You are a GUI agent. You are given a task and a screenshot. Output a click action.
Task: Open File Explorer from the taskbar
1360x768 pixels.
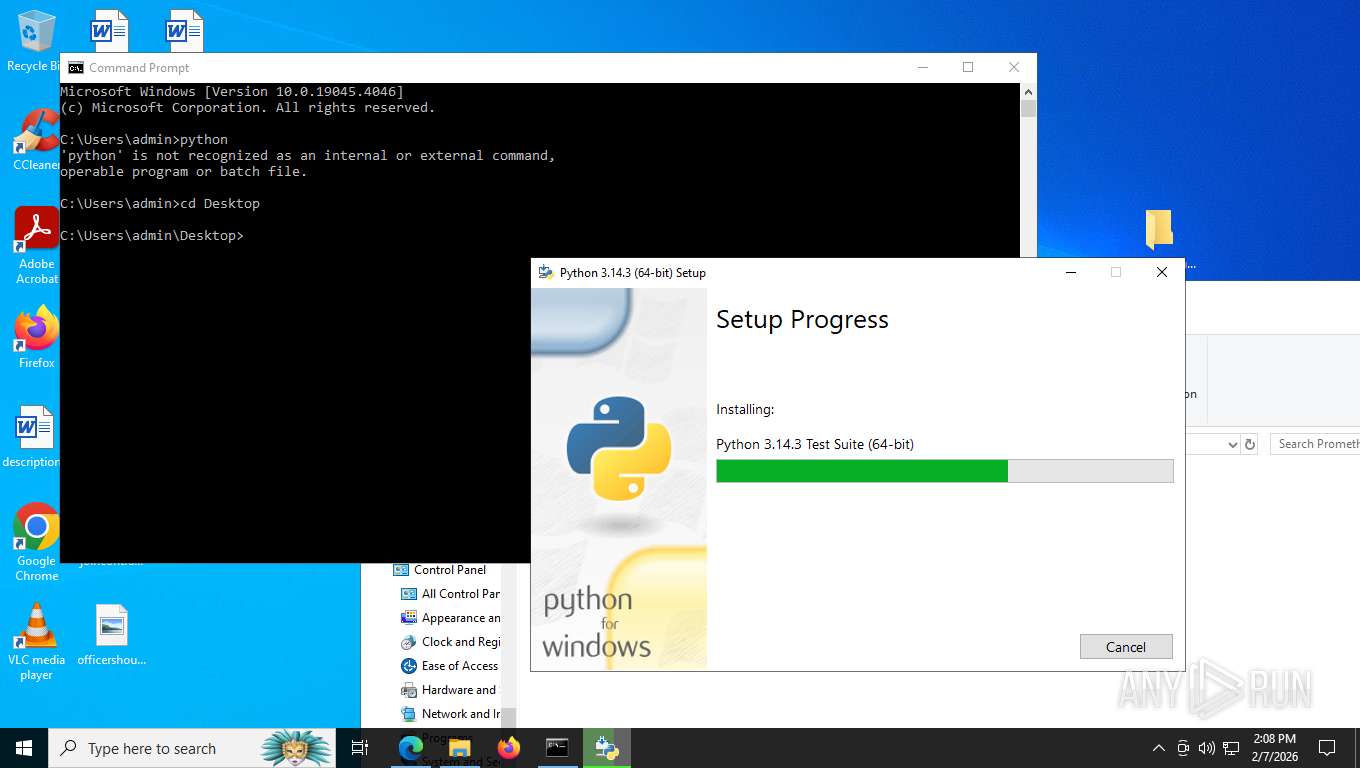(x=459, y=748)
